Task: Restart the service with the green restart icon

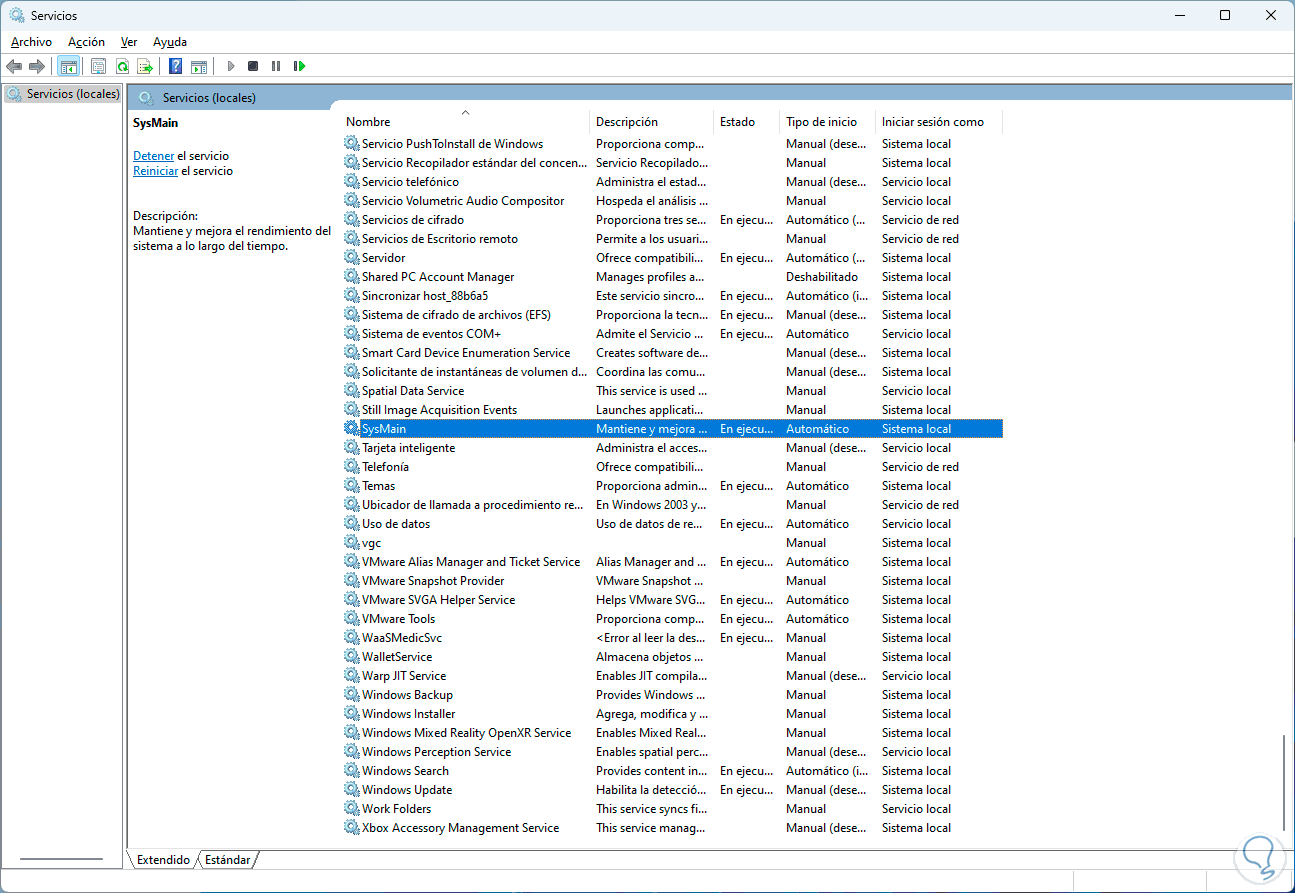Action: pyautogui.click(x=299, y=66)
